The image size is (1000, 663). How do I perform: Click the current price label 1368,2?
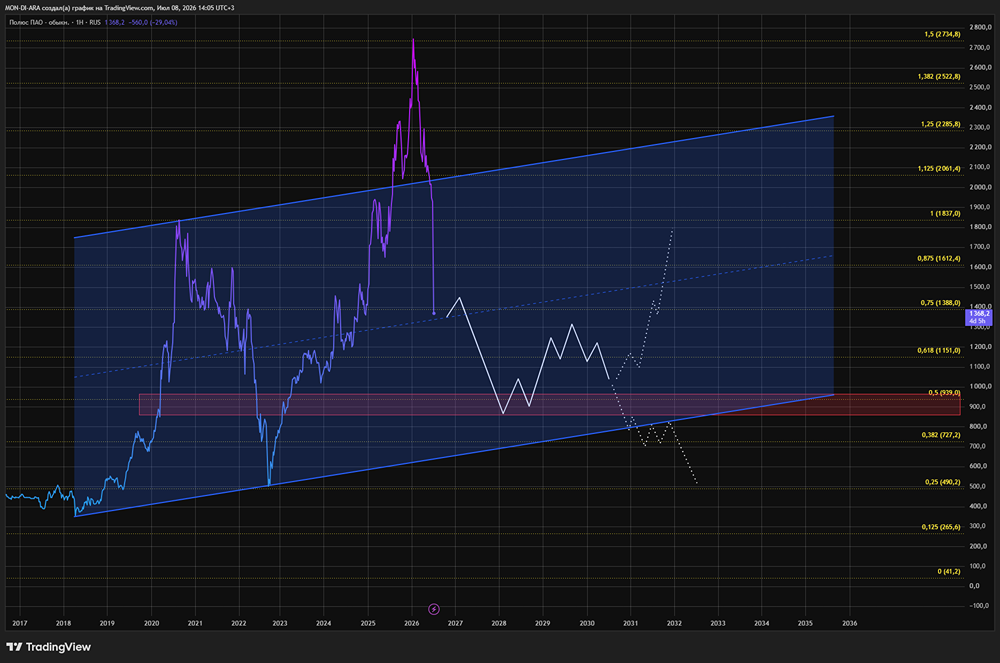click(x=978, y=317)
